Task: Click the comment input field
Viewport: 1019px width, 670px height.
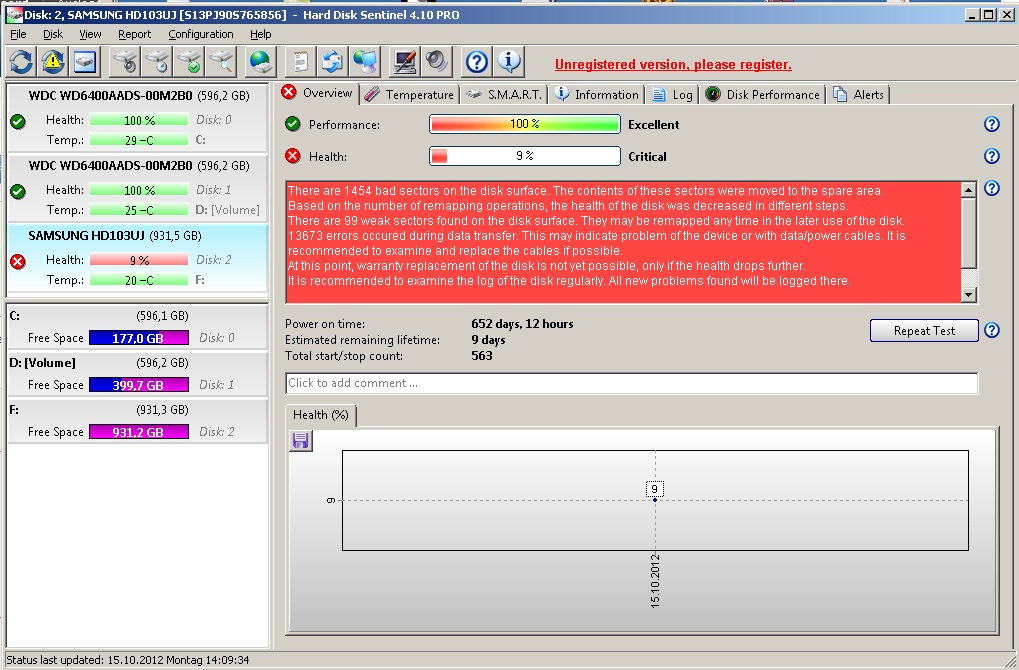Action: [x=632, y=383]
